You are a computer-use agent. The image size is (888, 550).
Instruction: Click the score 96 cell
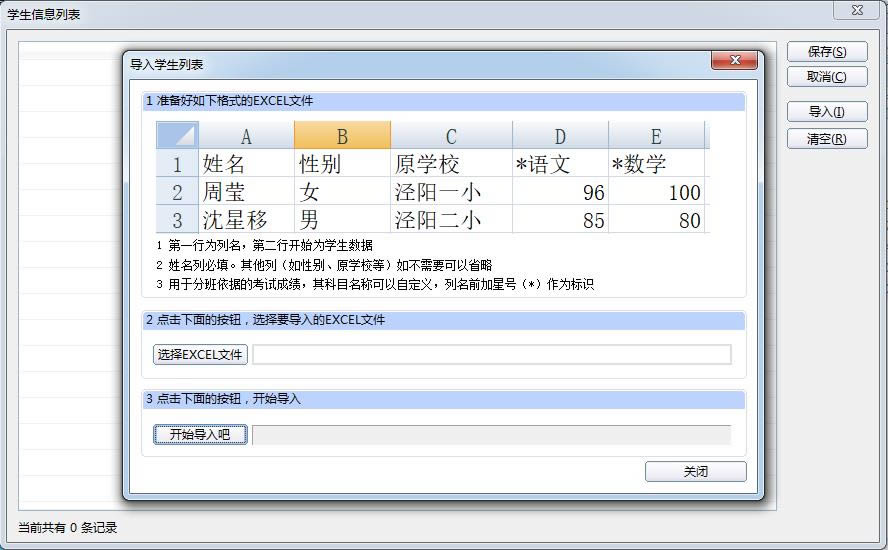(560, 191)
